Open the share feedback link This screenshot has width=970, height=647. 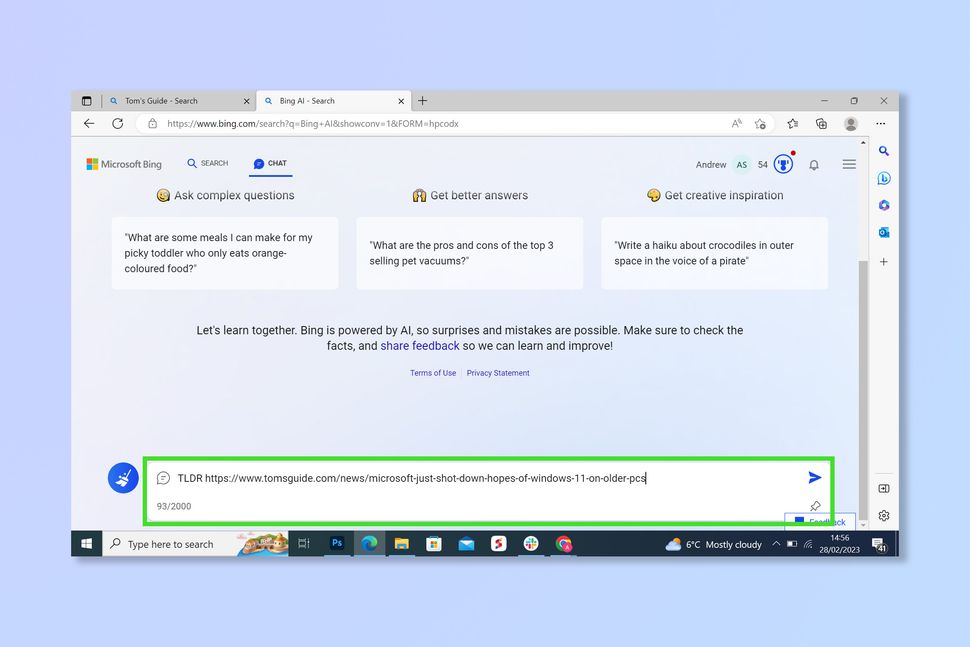click(x=419, y=345)
